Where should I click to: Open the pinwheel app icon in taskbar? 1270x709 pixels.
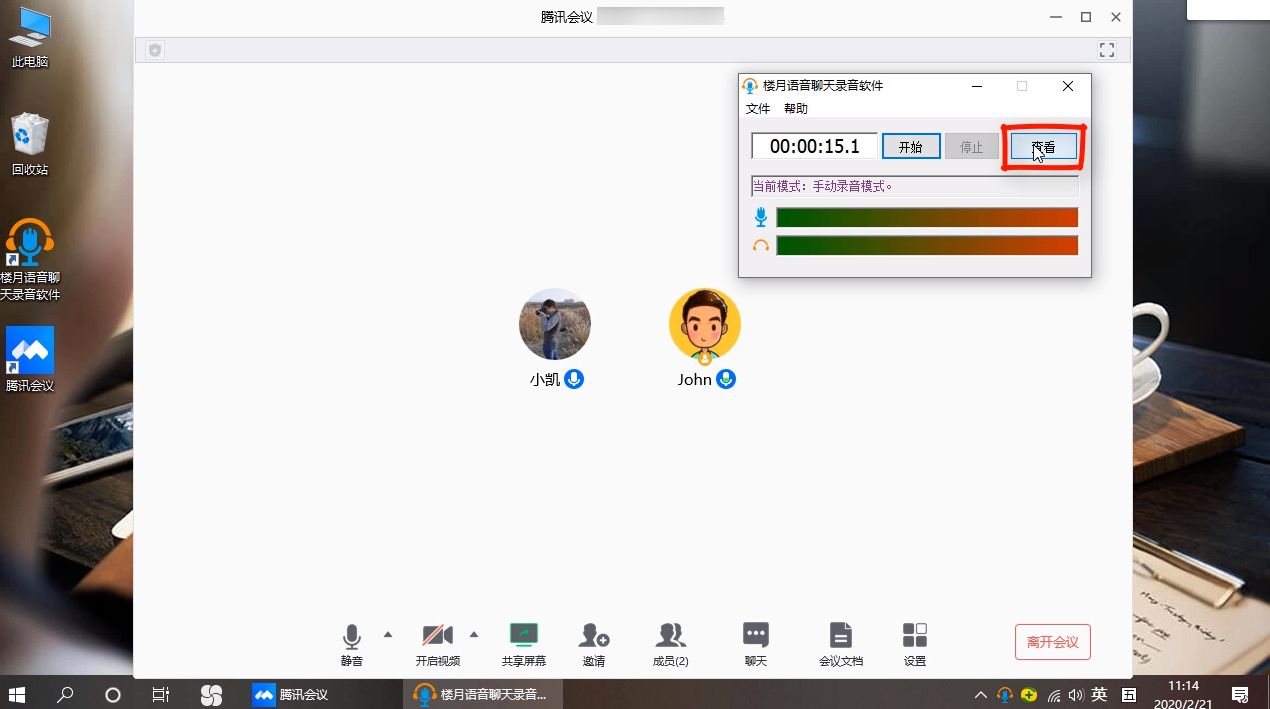[x=211, y=694]
